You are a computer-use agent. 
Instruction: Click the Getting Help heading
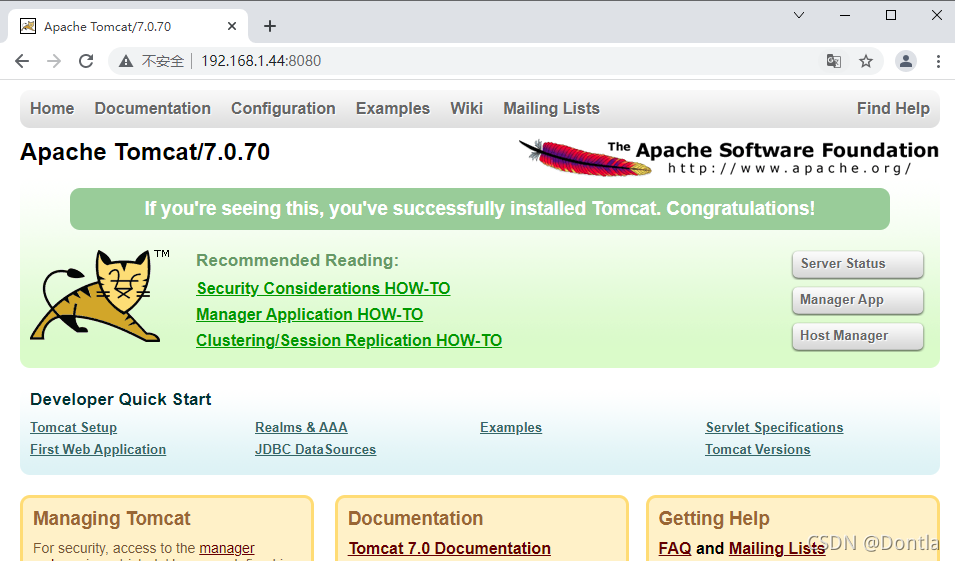click(714, 518)
